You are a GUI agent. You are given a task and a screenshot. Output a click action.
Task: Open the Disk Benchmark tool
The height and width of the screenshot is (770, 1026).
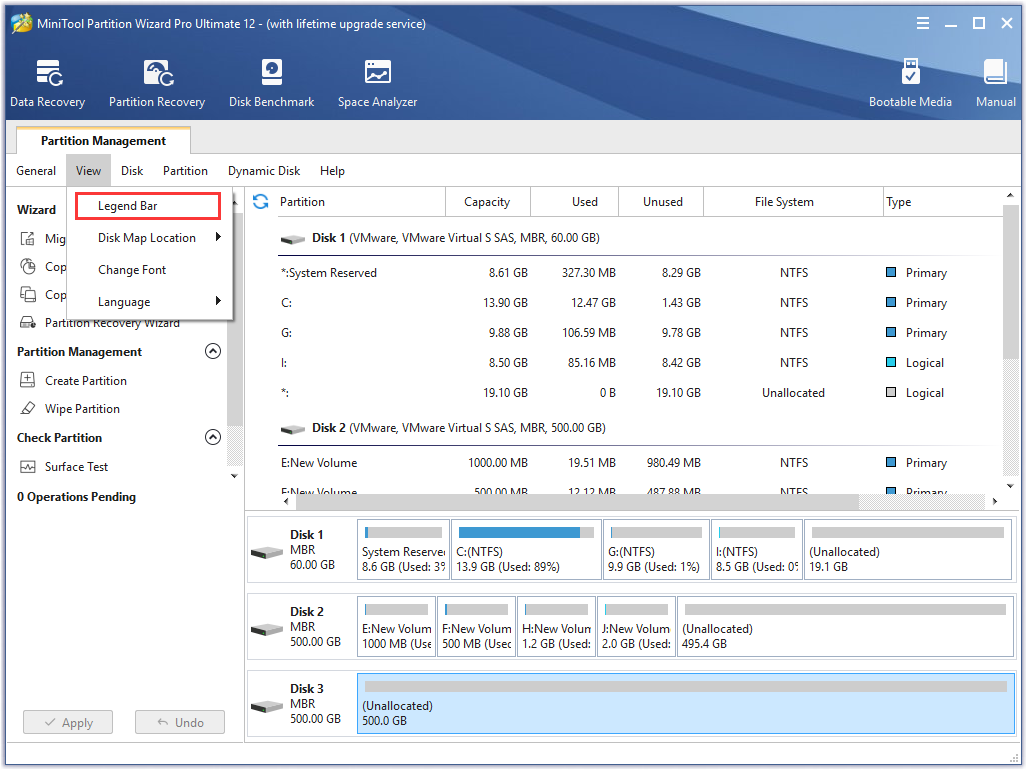(x=271, y=84)
